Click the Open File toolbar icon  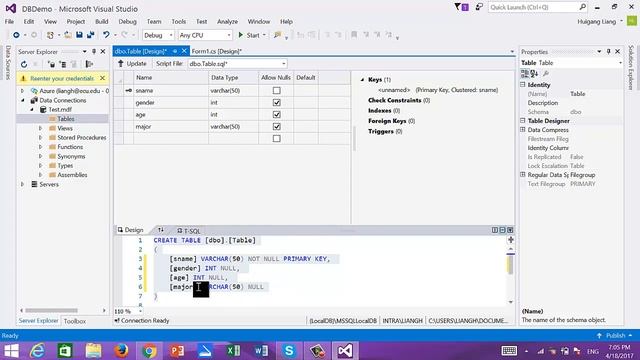coord(68,35)
